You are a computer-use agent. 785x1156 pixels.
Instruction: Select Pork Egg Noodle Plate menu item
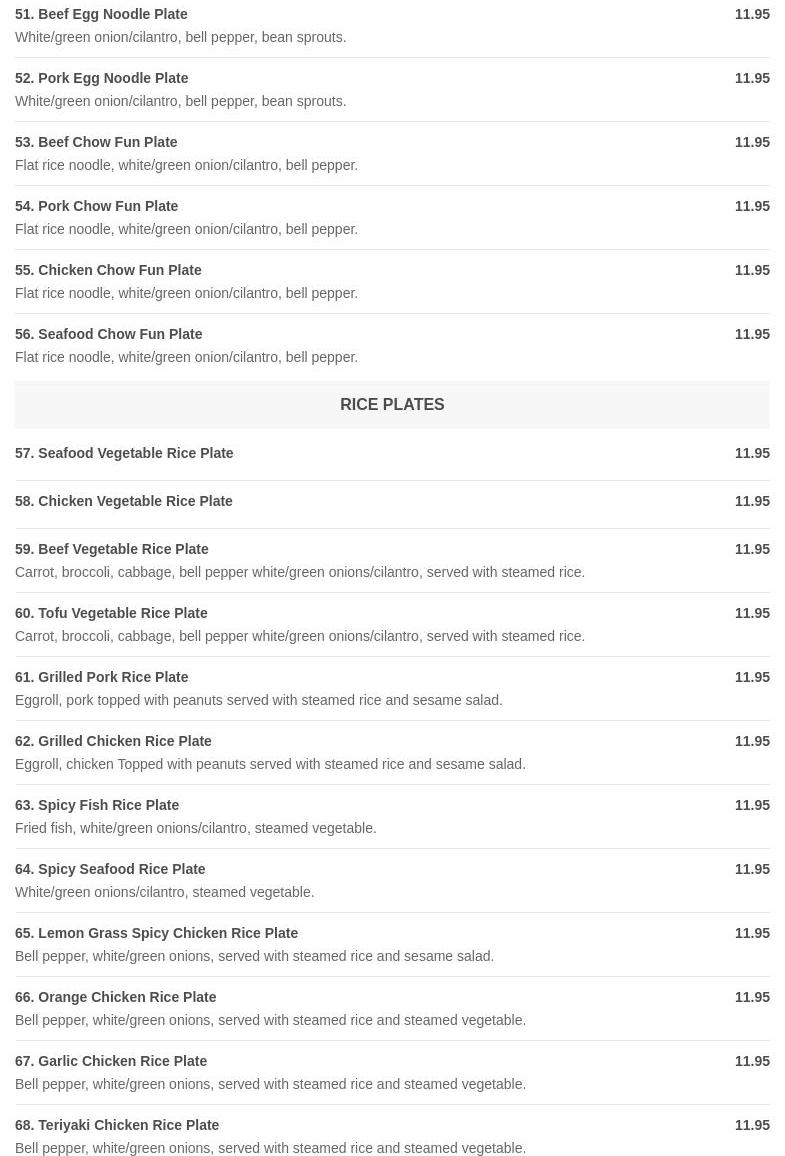tap(101, 78)
